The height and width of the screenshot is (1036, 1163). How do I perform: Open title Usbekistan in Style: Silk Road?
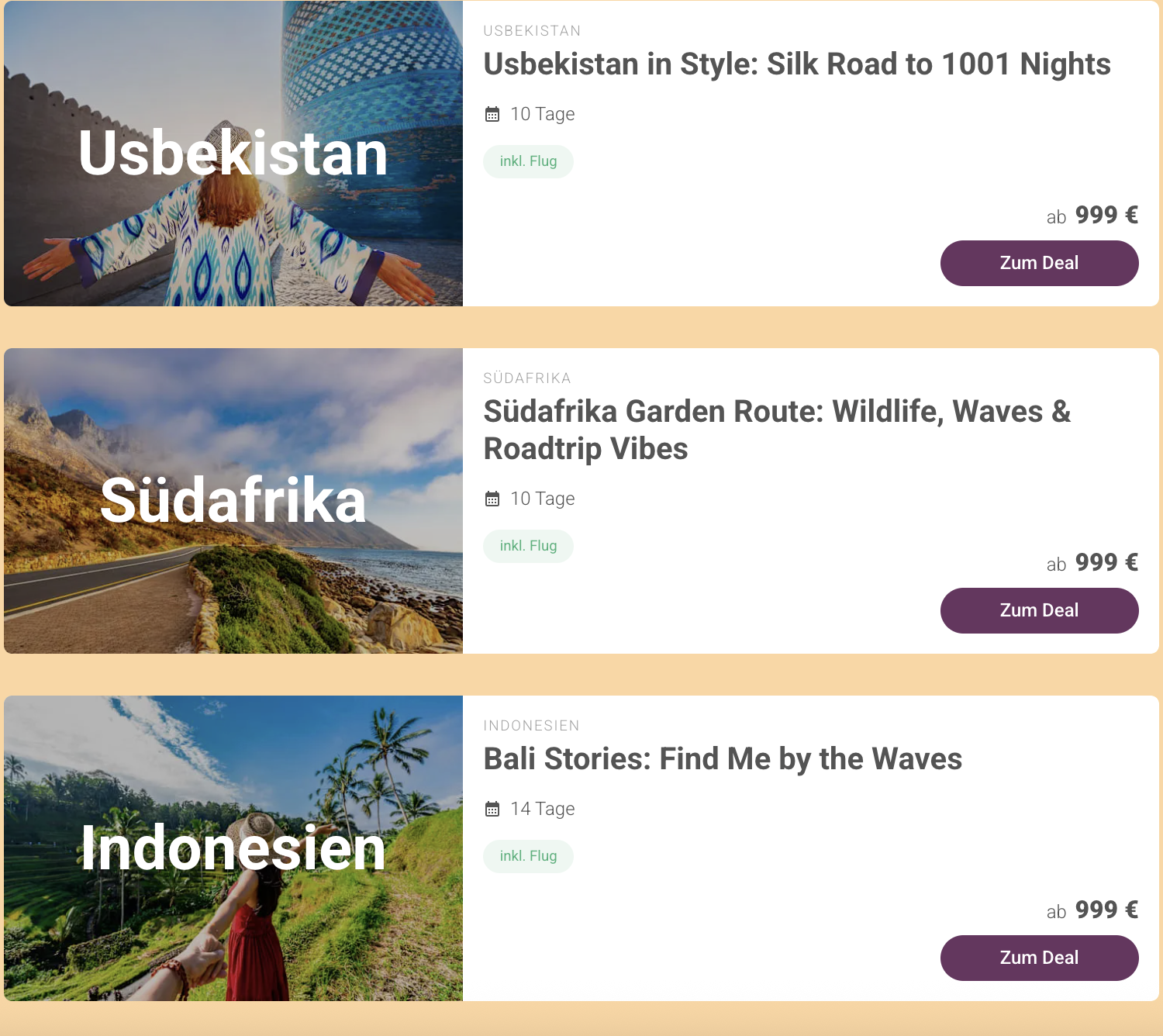[x=796, y=64]
